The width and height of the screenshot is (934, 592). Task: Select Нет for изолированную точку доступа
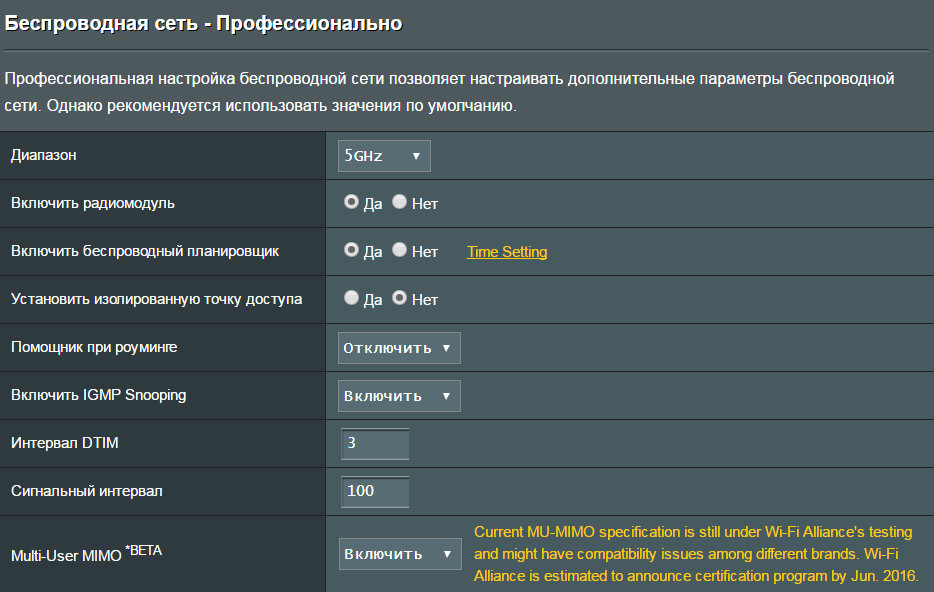pyautogui.click(x=399, y=298)
